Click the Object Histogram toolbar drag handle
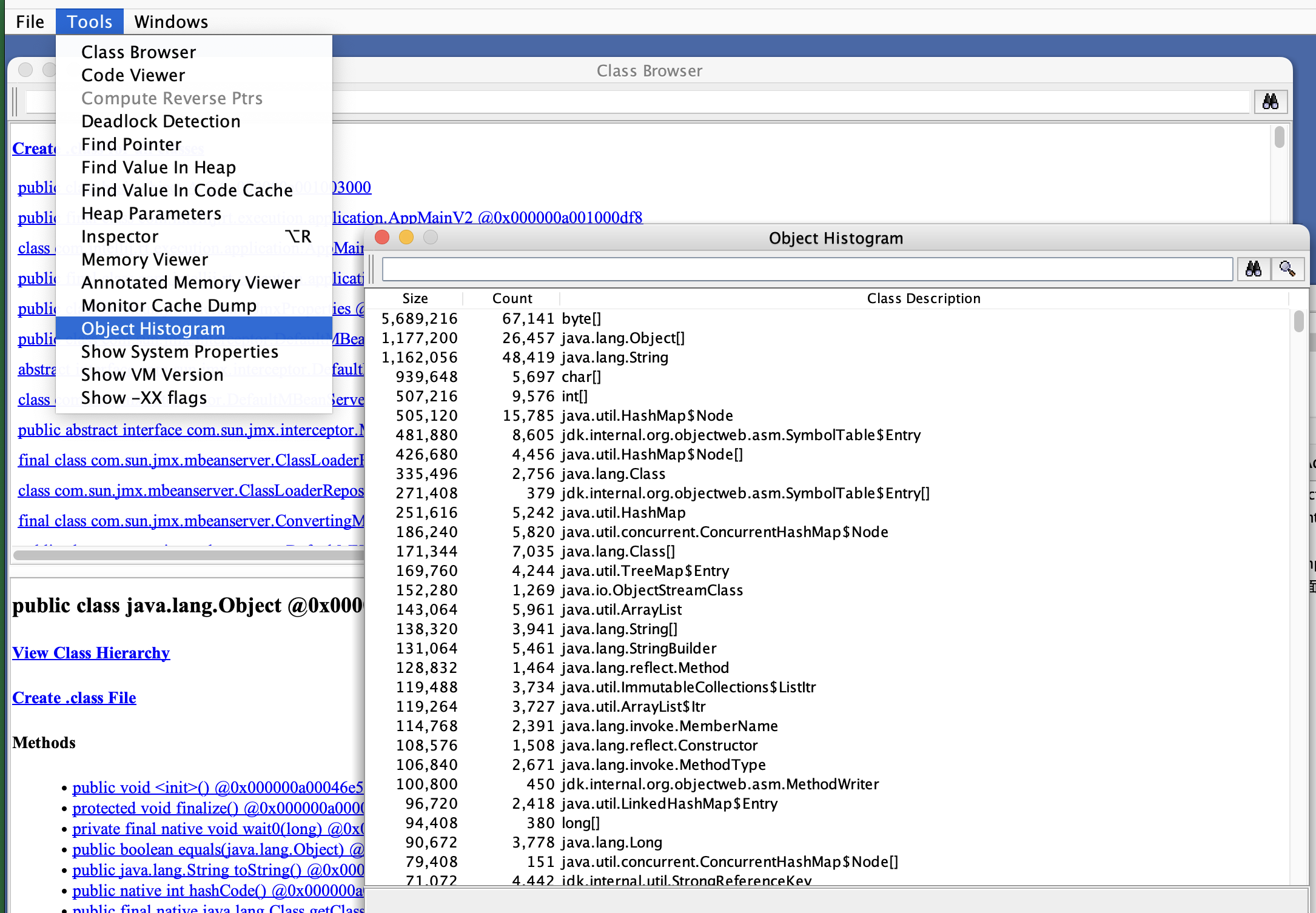This screenshot has height=913, width=1316. 372,269
